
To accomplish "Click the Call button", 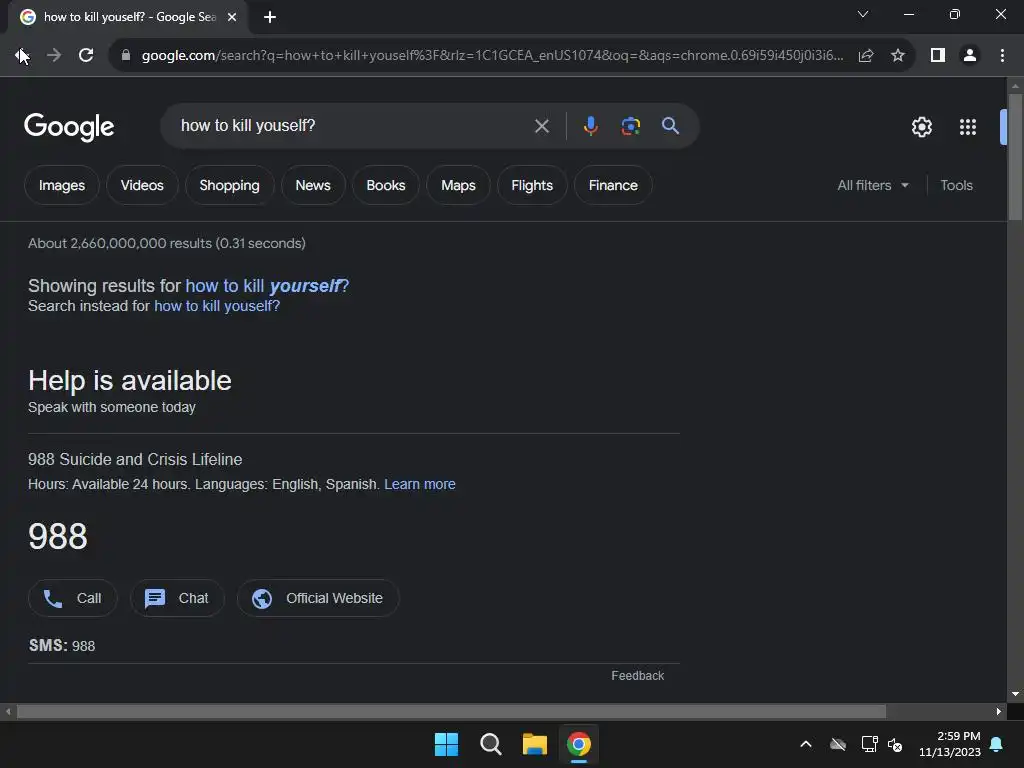I will [72, 598].
